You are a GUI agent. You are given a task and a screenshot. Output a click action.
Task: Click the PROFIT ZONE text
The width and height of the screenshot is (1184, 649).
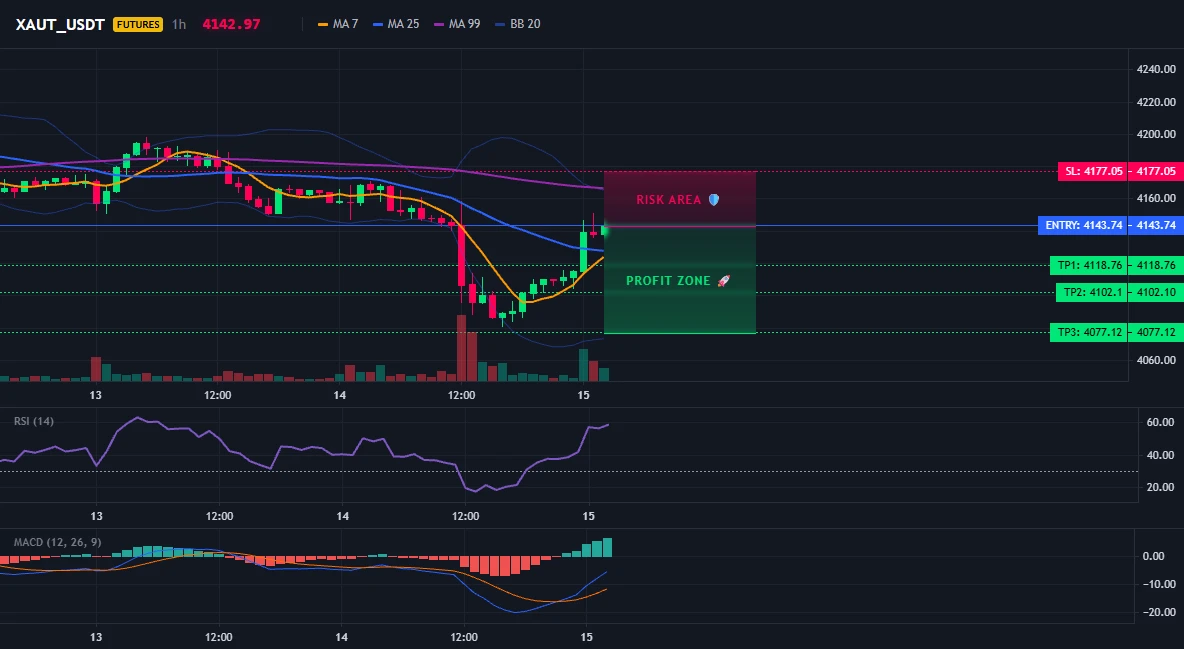[x=668, y=281]
